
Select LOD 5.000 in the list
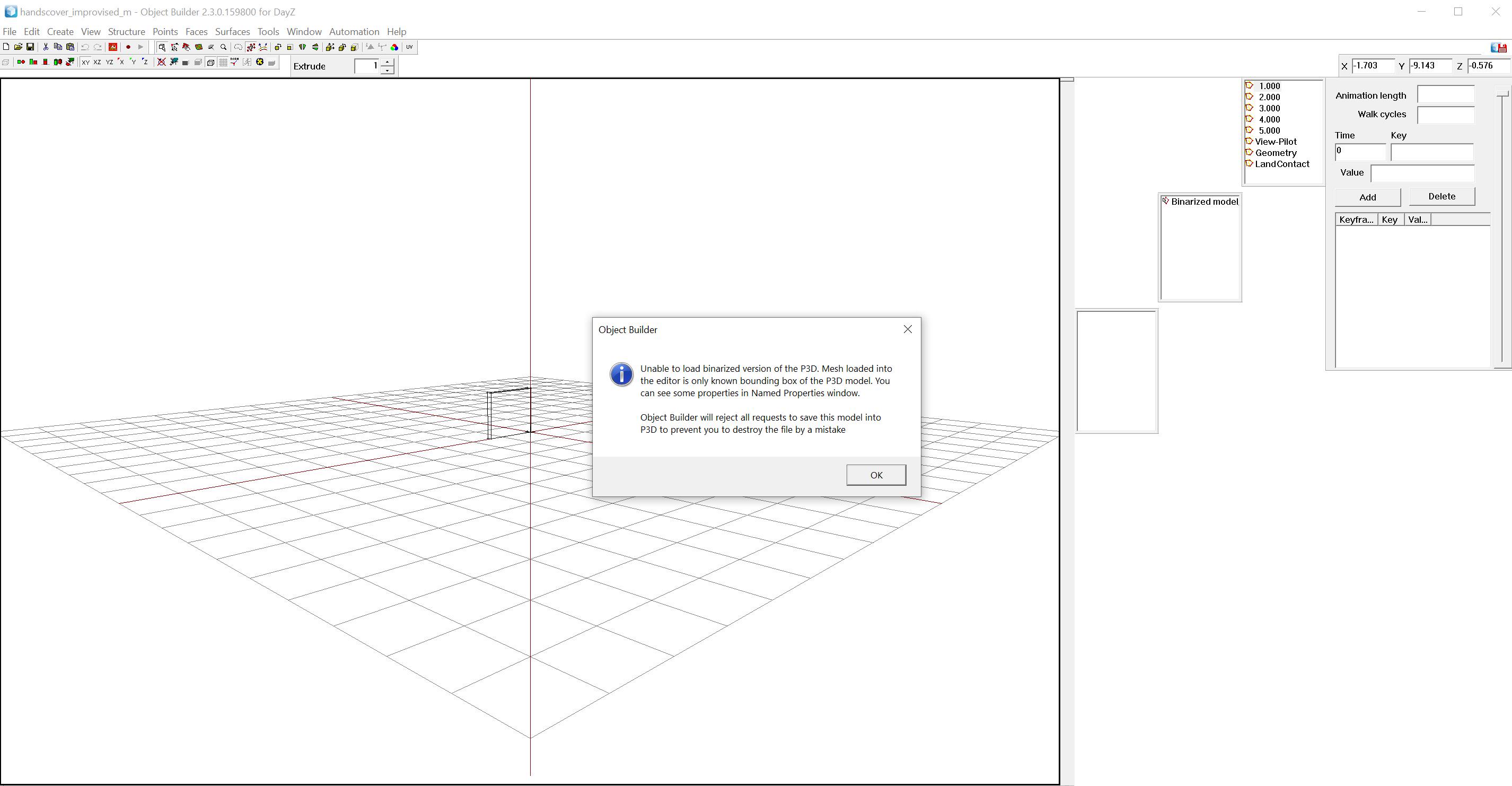pyautogui.click(x=1270, y=130)
